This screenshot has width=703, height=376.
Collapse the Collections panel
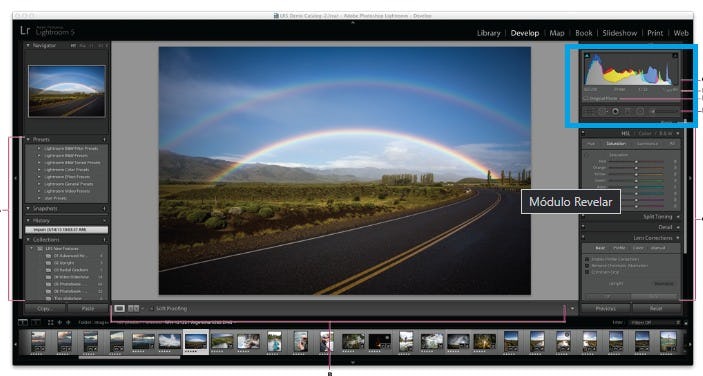tap(28, 240)
